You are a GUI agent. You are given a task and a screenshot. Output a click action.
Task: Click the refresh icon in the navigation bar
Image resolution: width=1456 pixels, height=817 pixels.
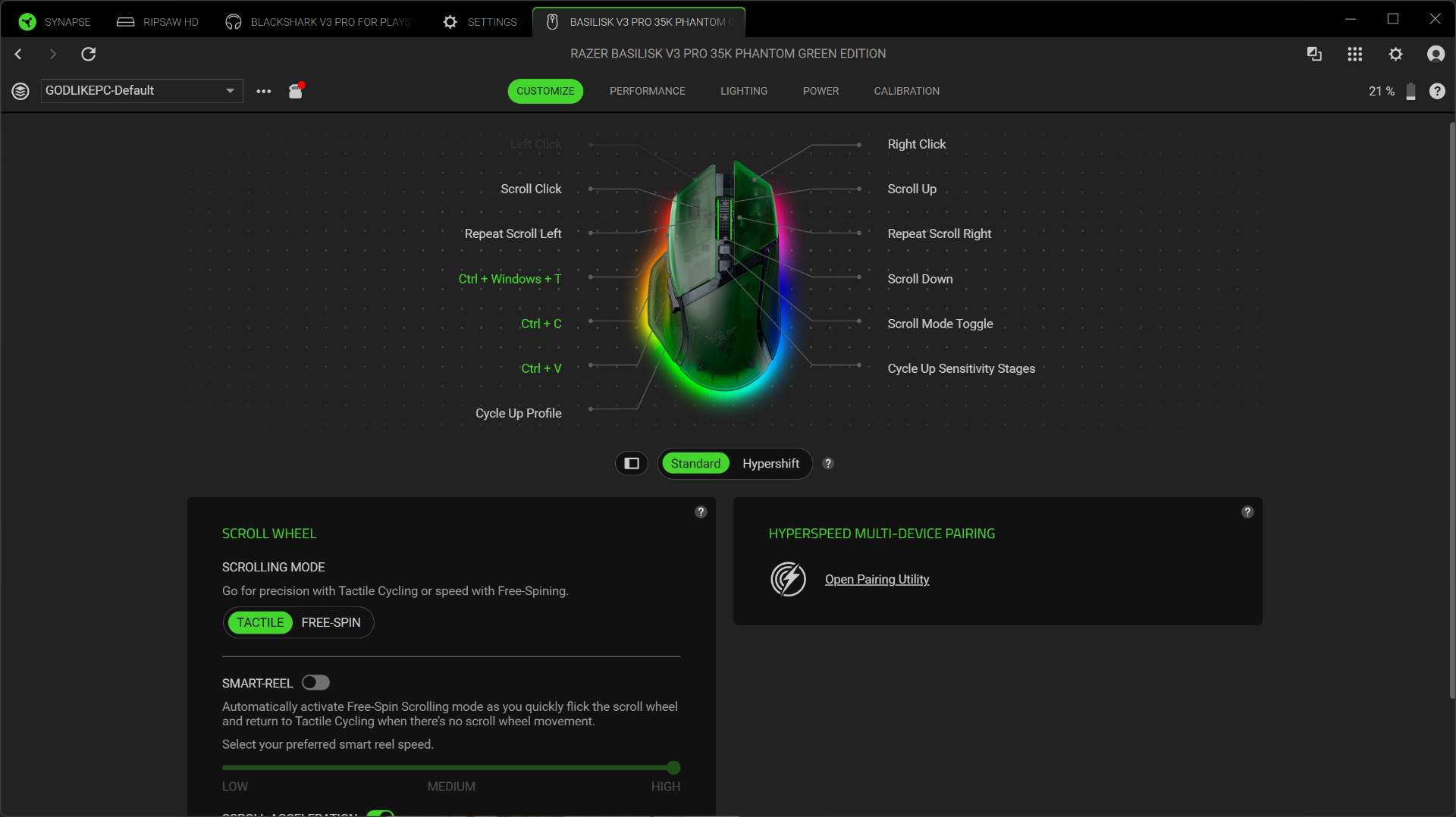coord(89,54)
